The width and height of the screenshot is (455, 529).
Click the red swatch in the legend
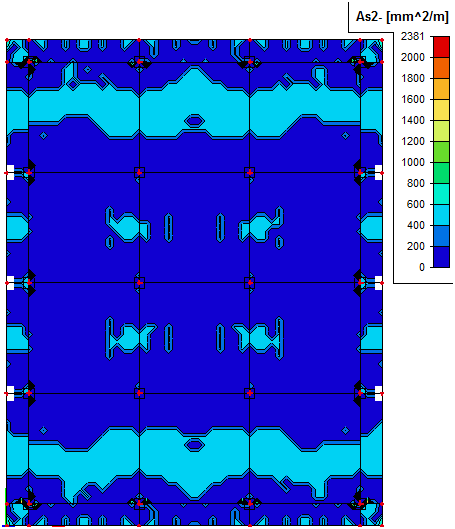click(441, 47)
